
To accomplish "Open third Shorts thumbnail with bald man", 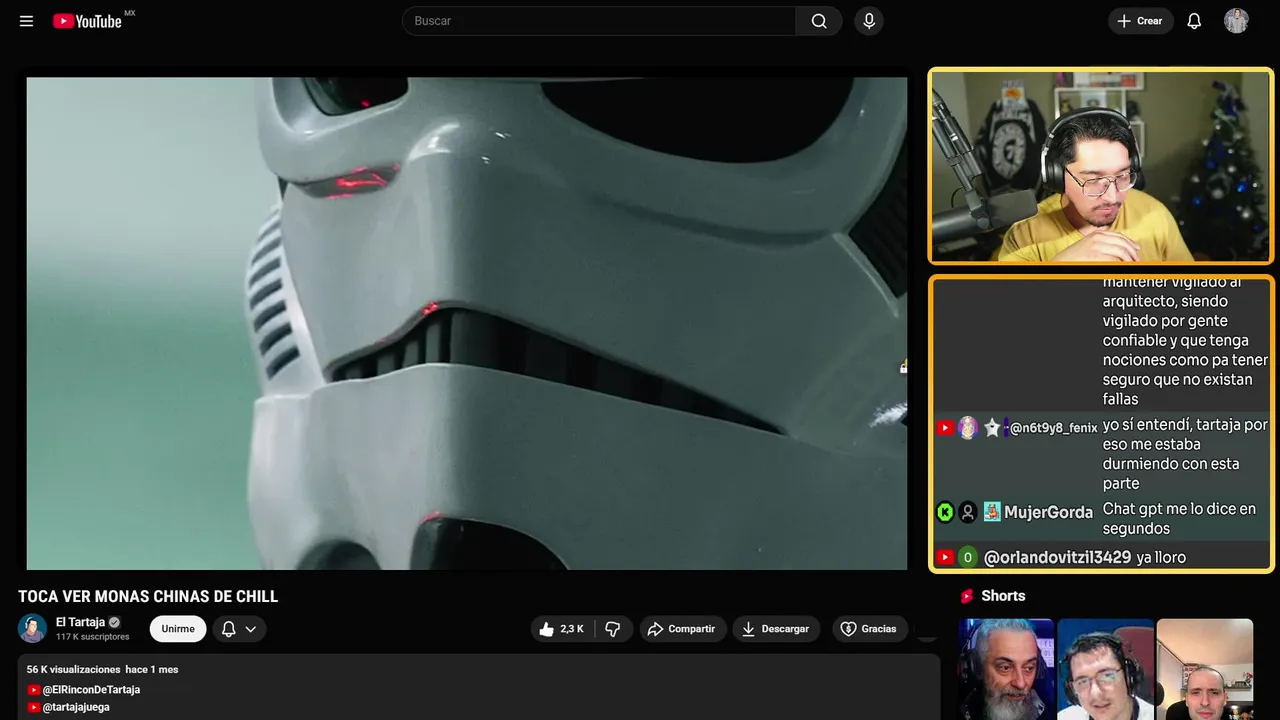I will (1204, 669).
